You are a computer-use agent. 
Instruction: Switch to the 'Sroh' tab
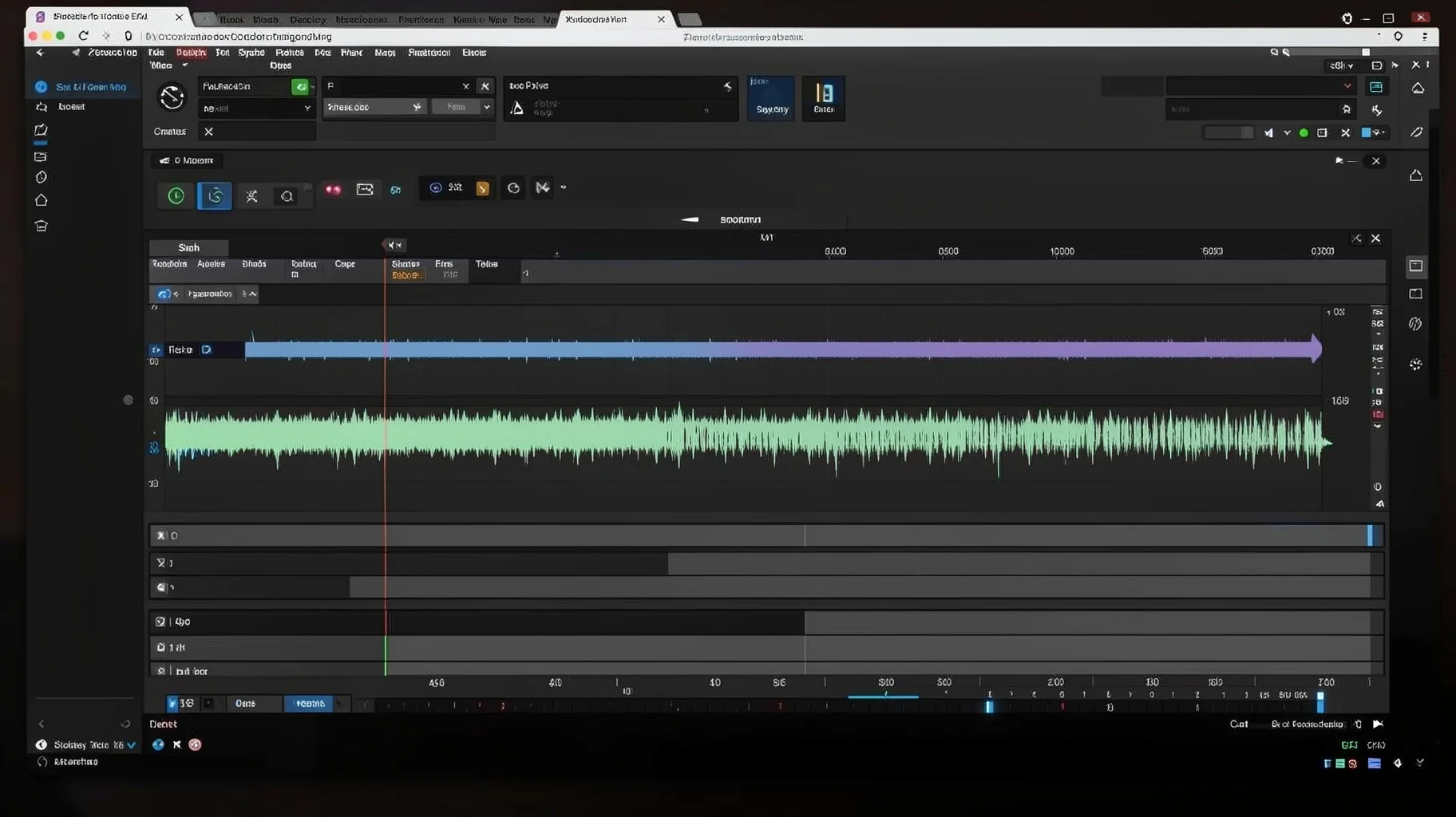(189, 247)
